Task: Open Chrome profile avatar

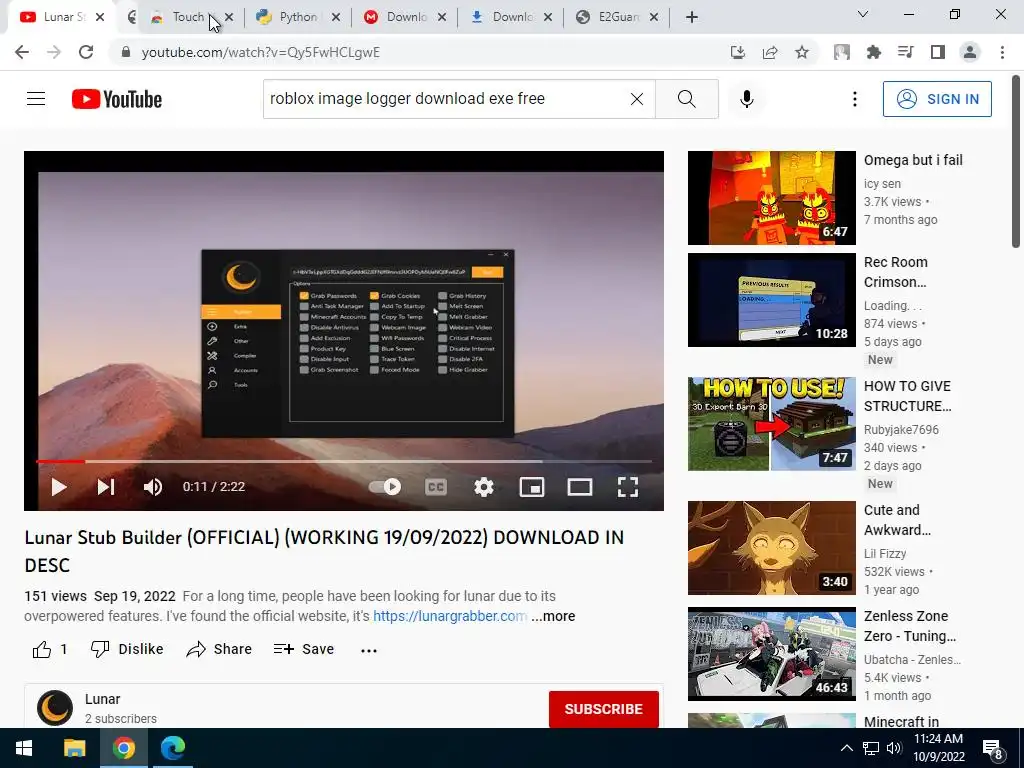Action: click(970, 52)
